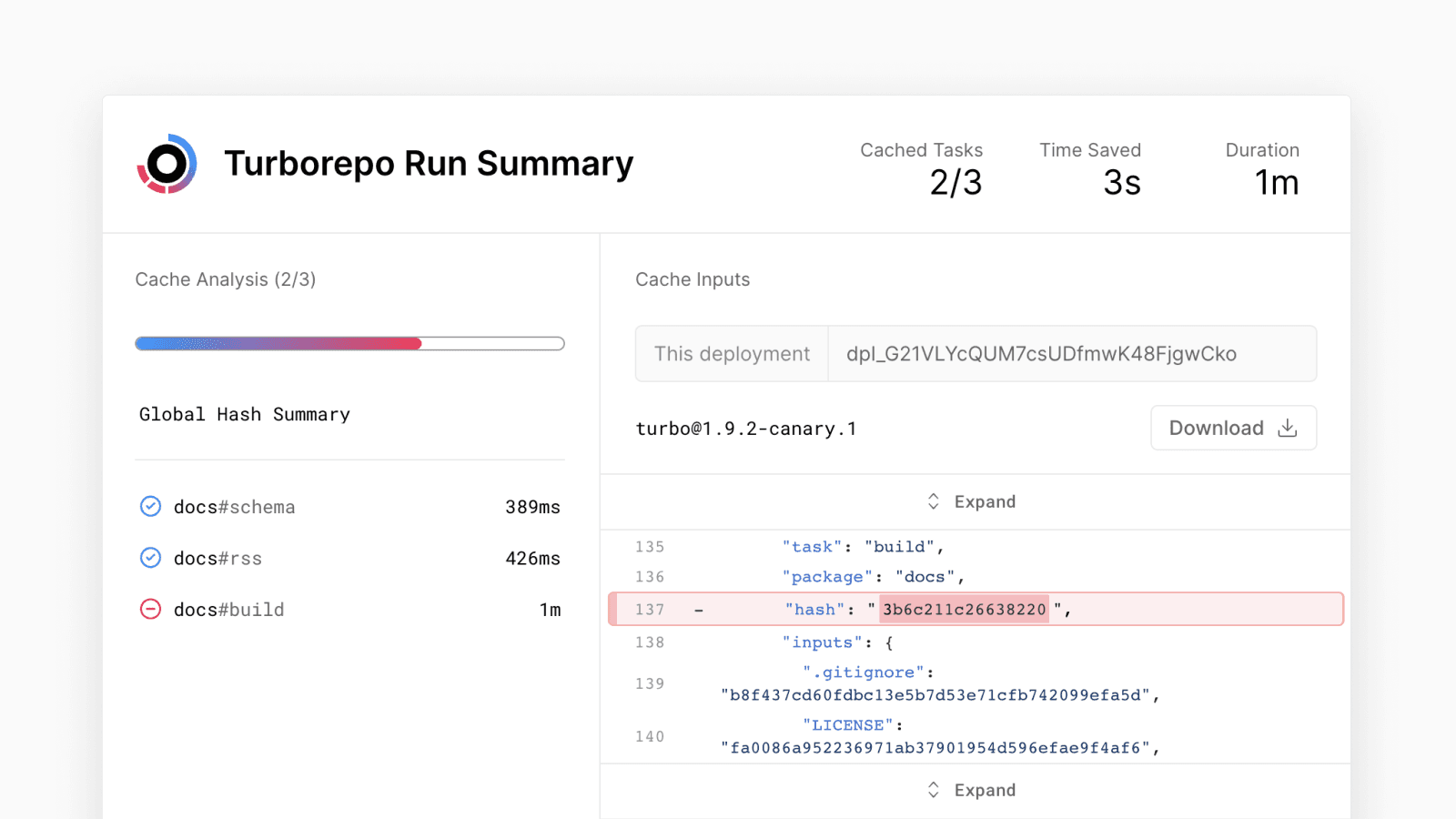Click the This deployment label
This screenshot has height=819, width=1456.
click(732, 354)
